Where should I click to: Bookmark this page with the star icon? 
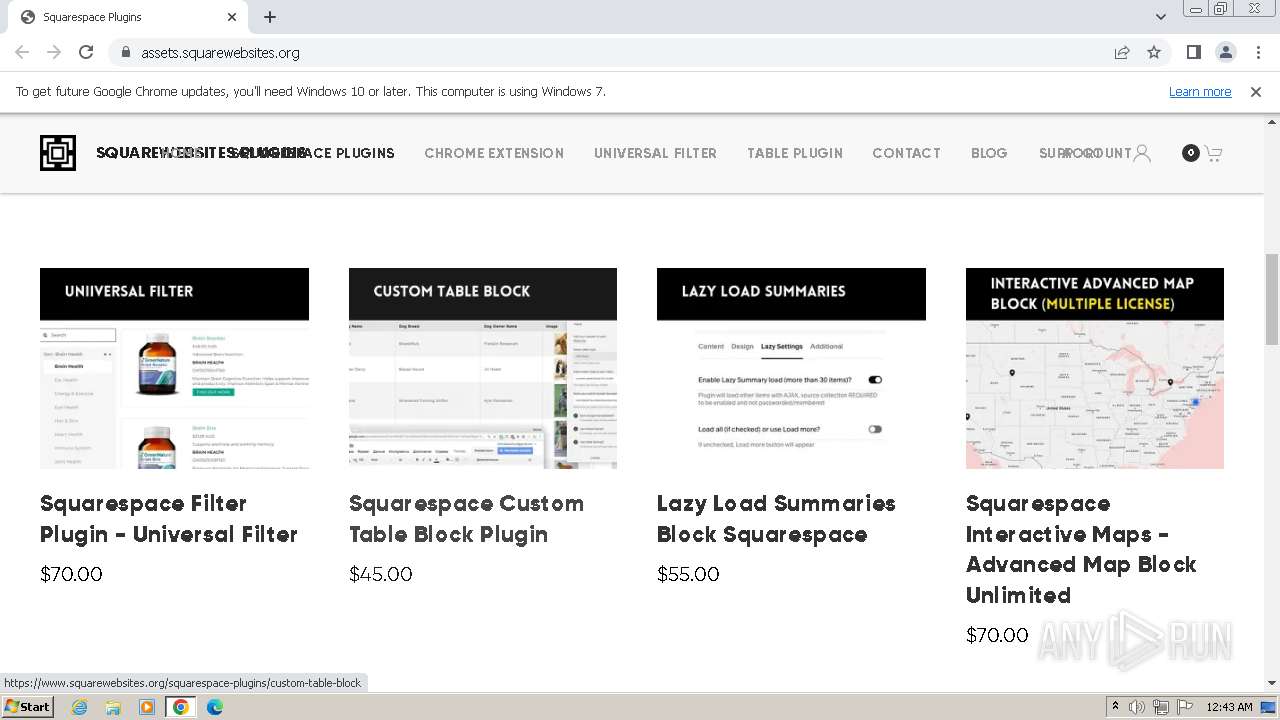[x=1154, y=52]
